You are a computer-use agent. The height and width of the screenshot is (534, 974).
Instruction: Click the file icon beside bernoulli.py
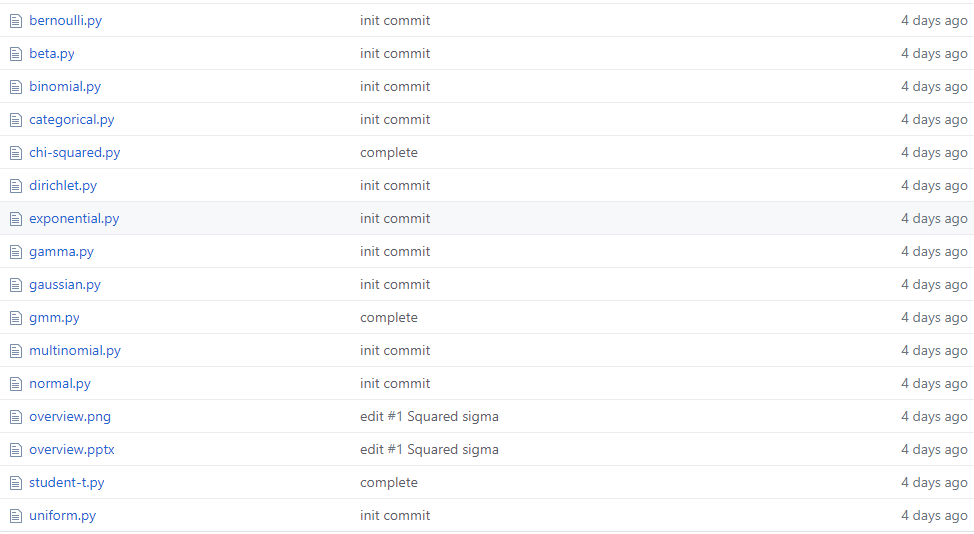click(x=16, y=21)
